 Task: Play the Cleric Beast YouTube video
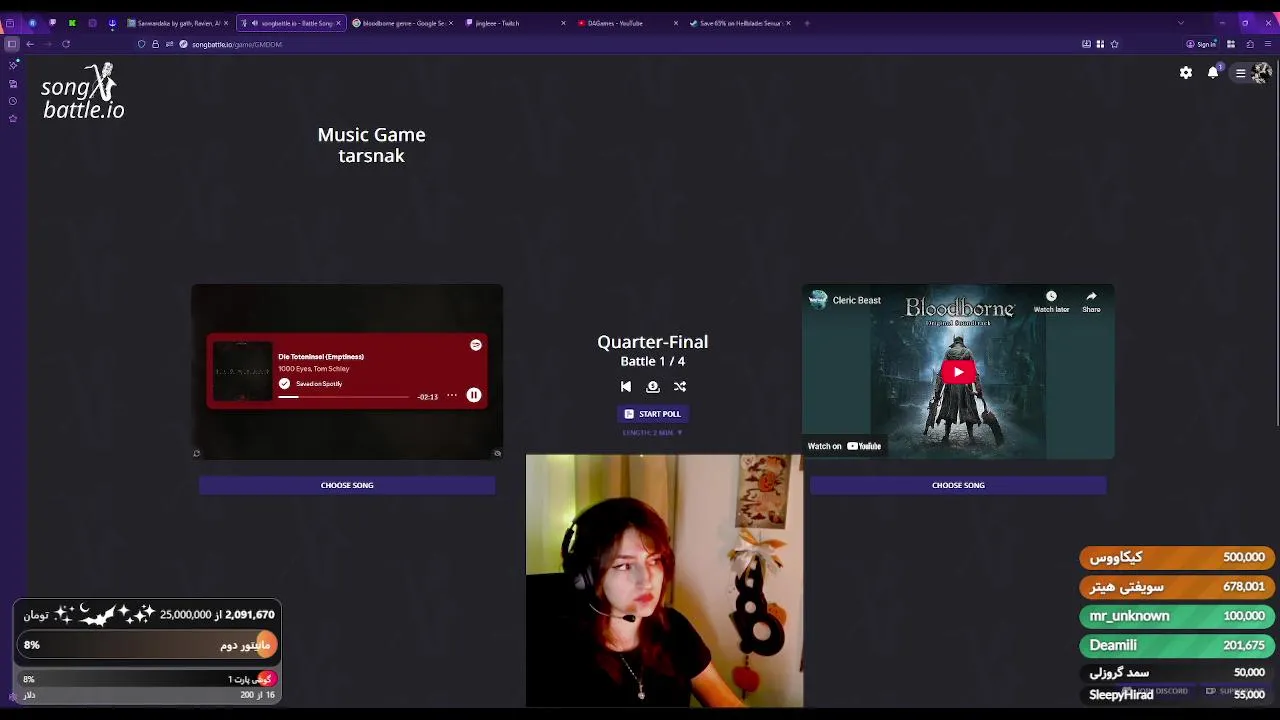coord(958,372)
